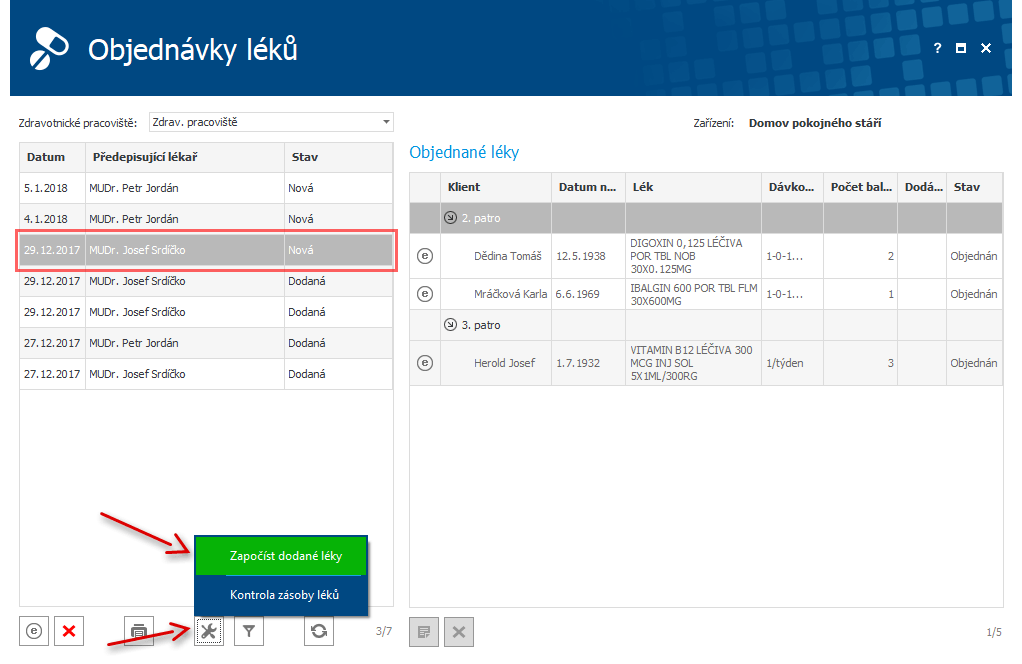Click the red X delete order button

(69, 631)
